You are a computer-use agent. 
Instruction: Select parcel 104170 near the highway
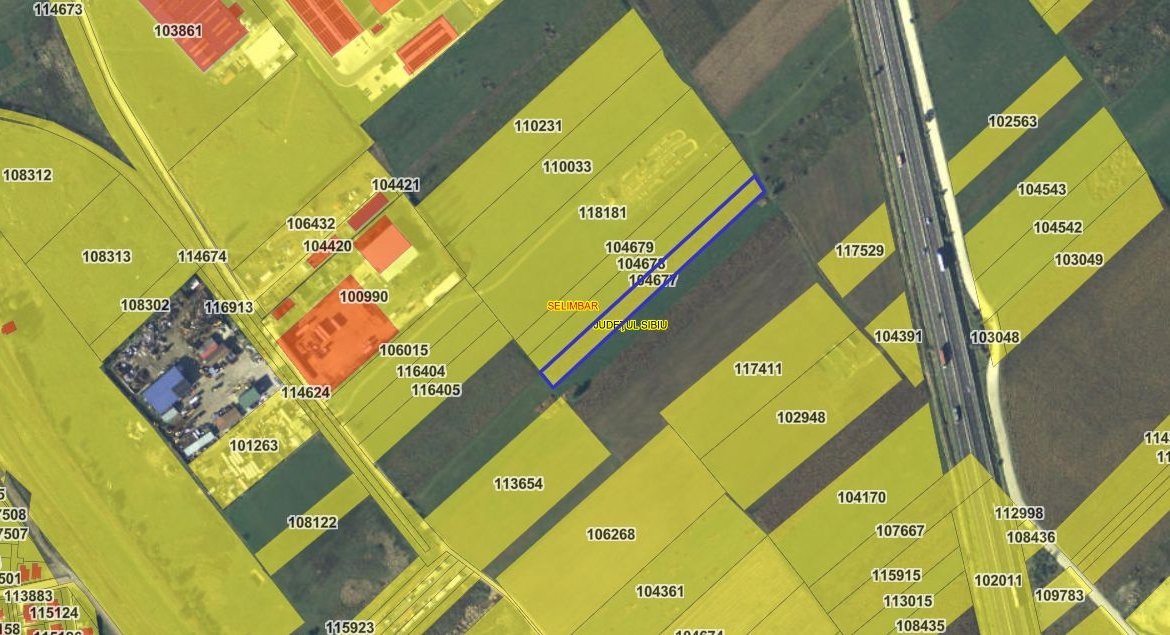click(x=861, y=497)
